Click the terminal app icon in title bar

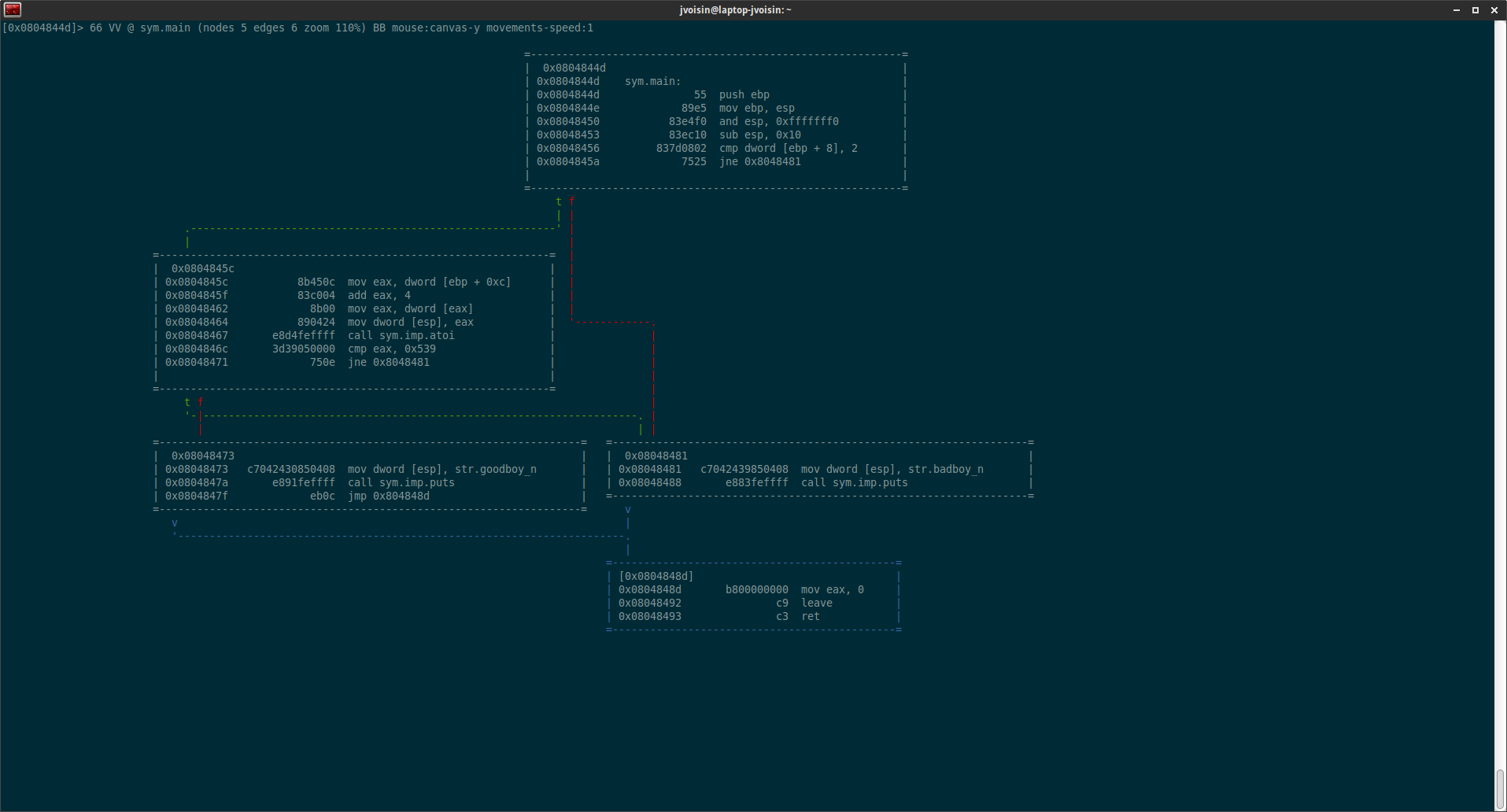[12, 9]
